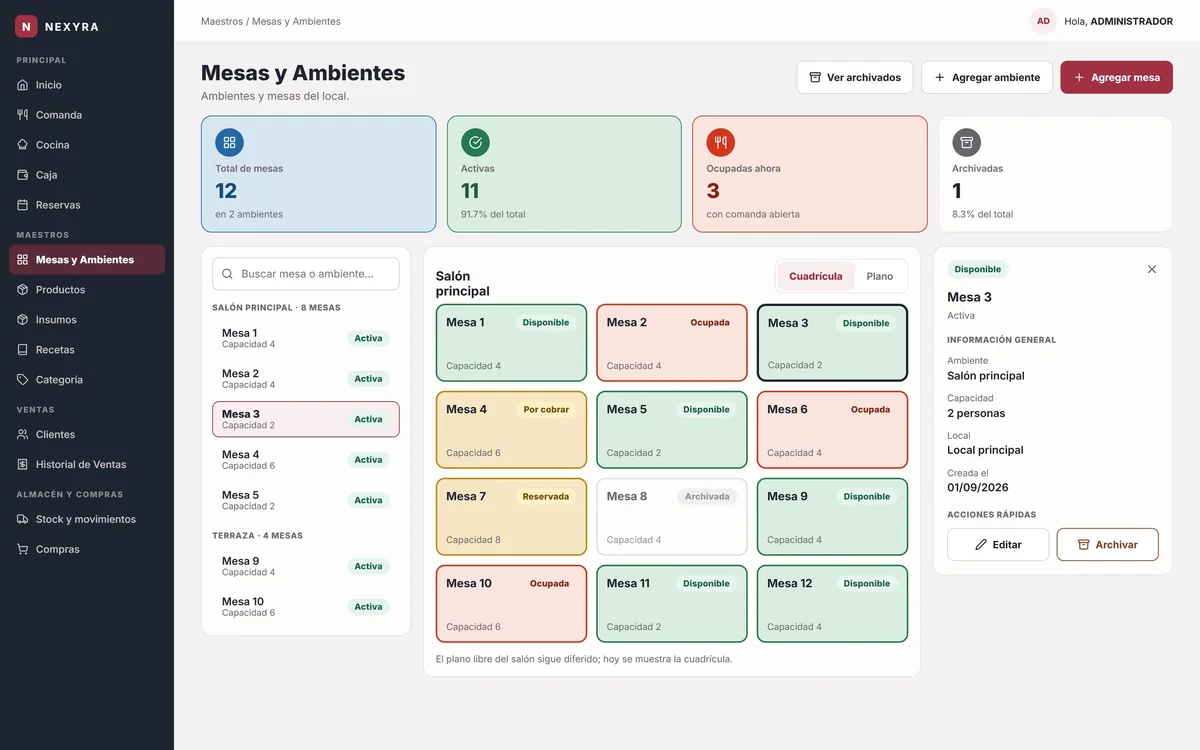Click the 01/09/2026 creation date value

[978, 488]
